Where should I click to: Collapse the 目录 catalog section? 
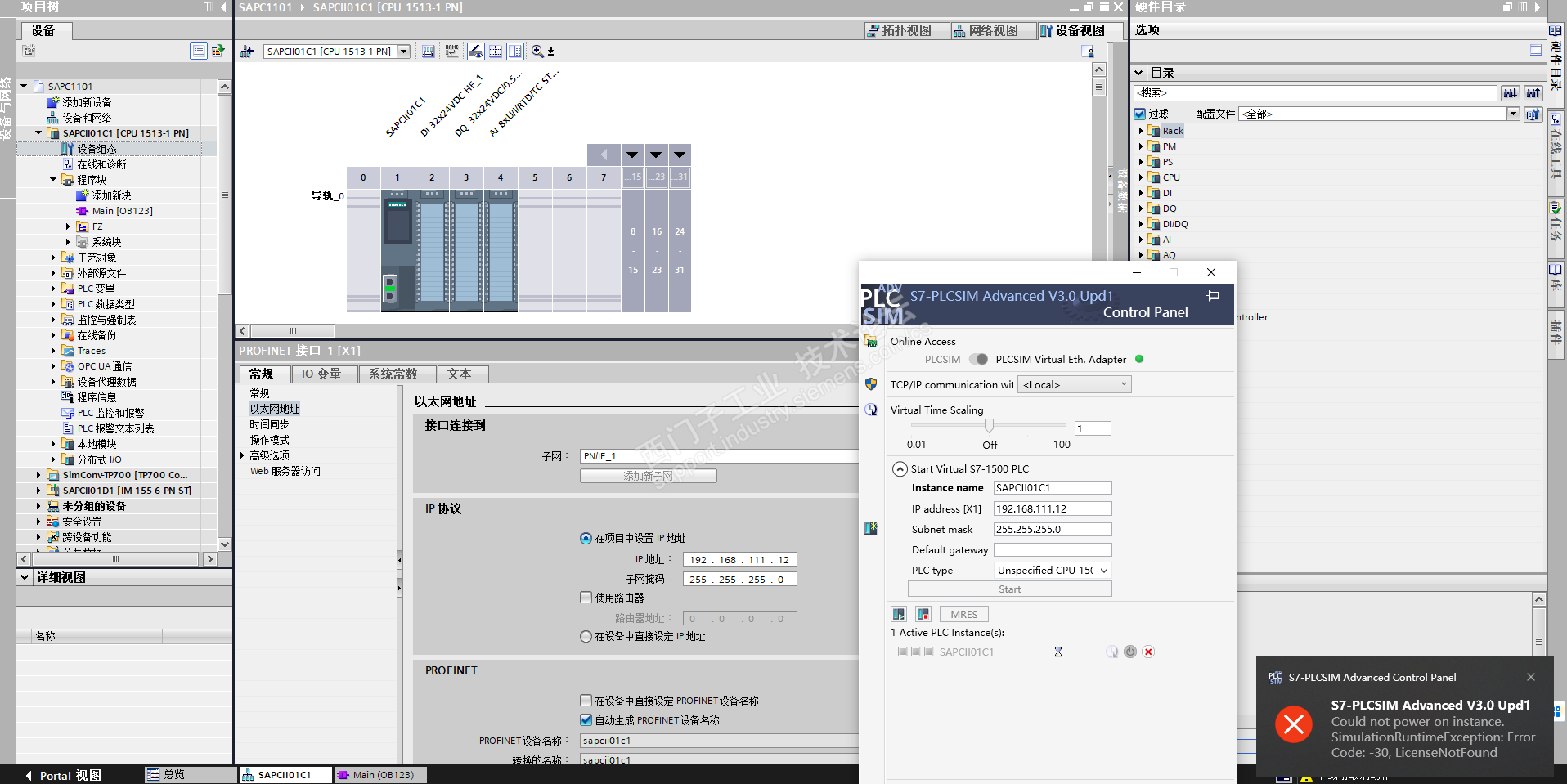1139,73
